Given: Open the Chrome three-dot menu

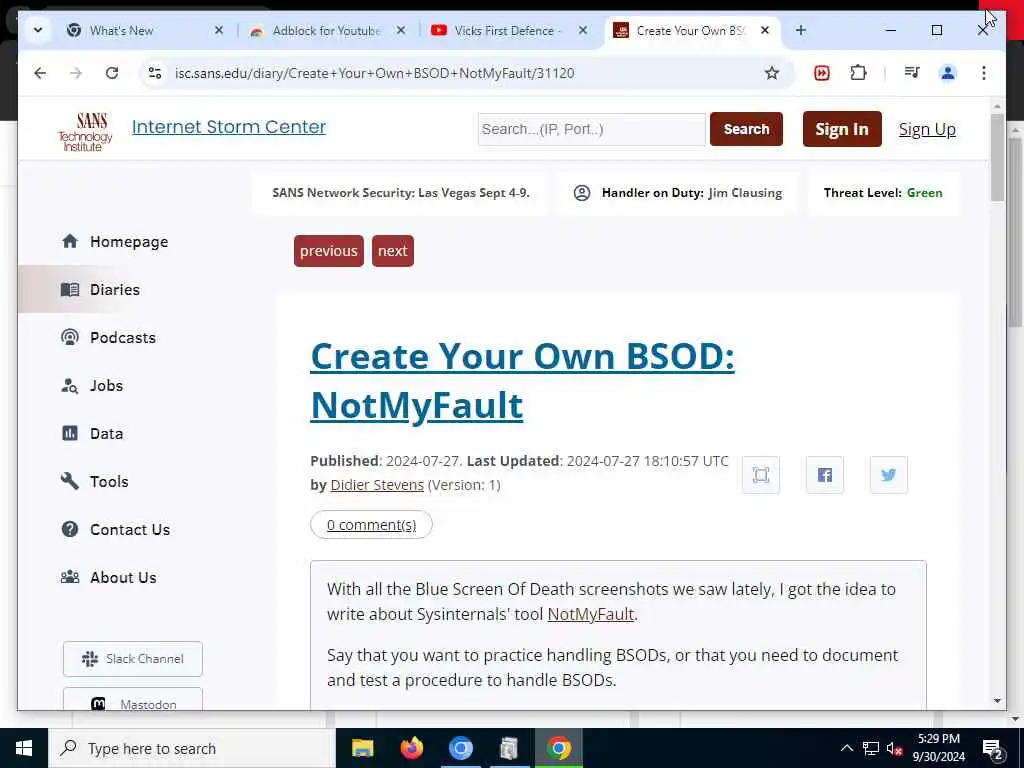Looking at the screenshot, I should pyautogui.click(x=984, y=72).
